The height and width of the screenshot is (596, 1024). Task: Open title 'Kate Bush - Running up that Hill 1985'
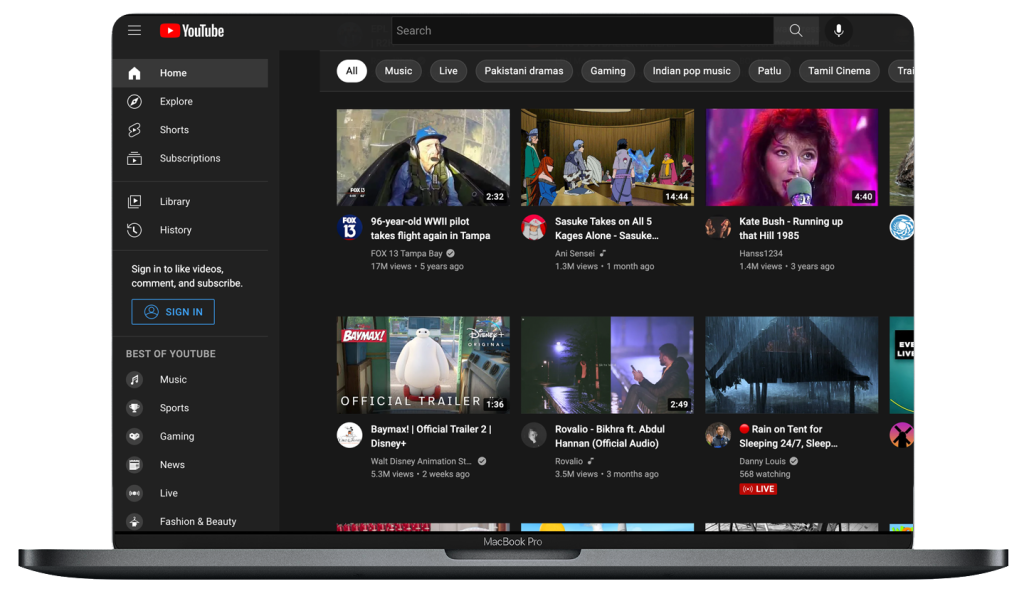[791, 228]
